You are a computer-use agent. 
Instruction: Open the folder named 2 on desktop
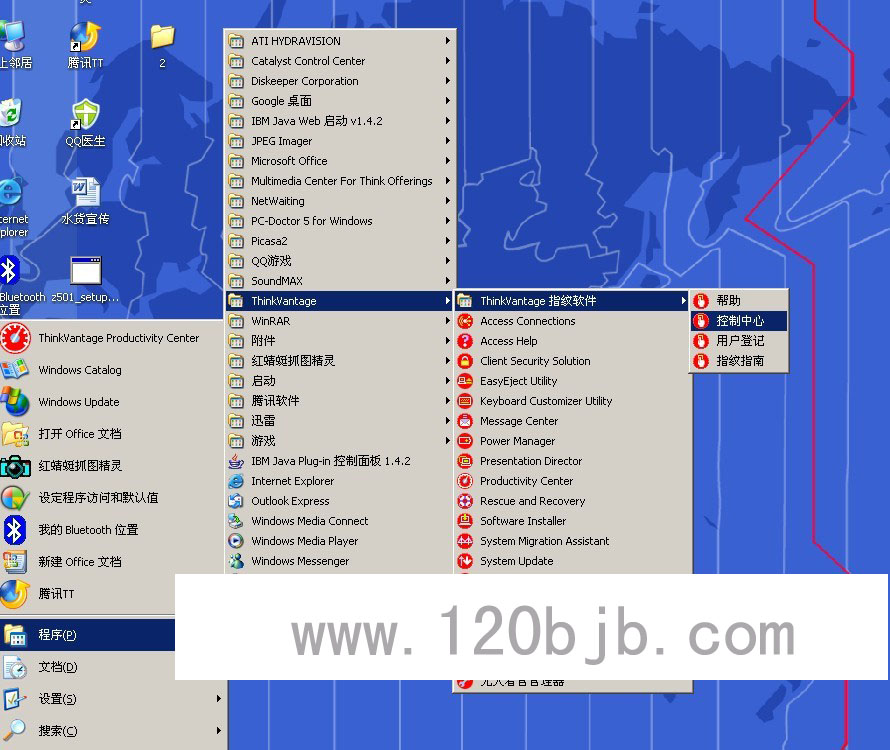pyautogui.click(x=162, y=36)
